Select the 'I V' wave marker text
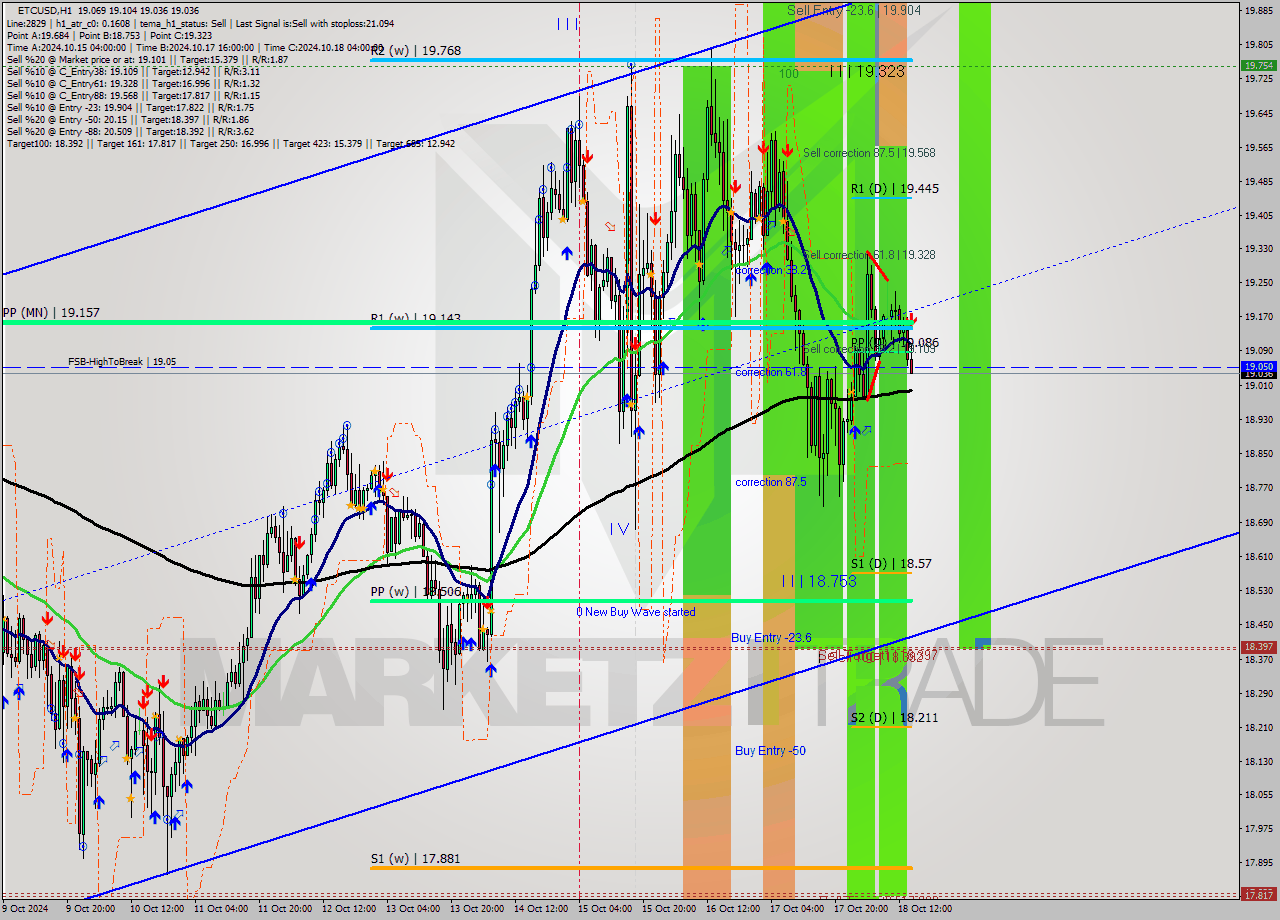Image resolution: width=1280 pixels, height=920 pixels. coord(619,529)
